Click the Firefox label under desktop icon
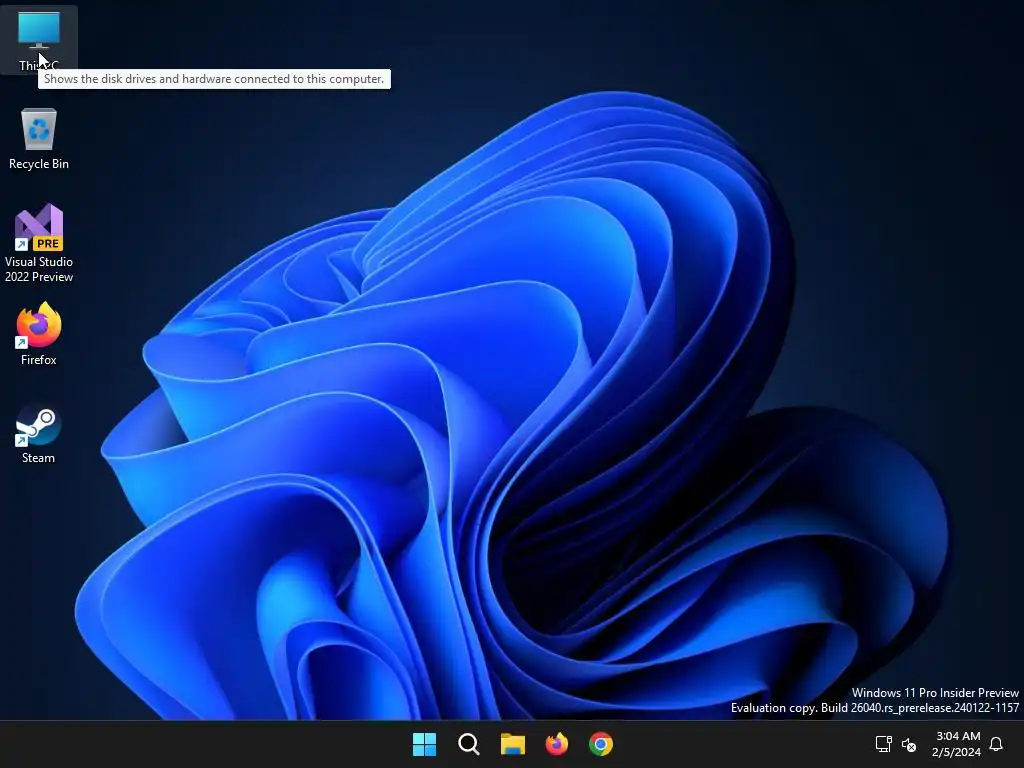Image resolution: width=1024 pixels, height=768 pixels. (x=39, y=360)
